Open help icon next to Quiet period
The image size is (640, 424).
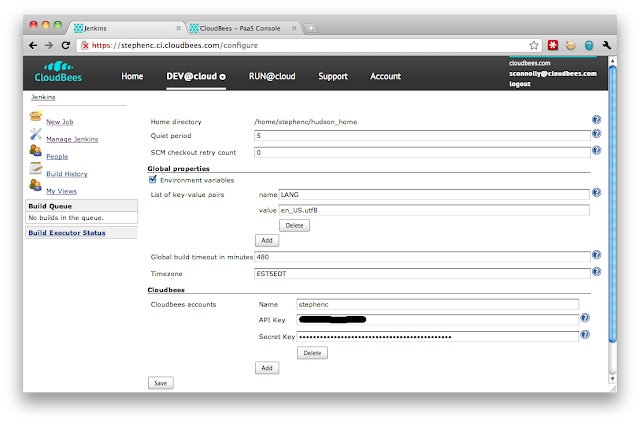point(596,134)
